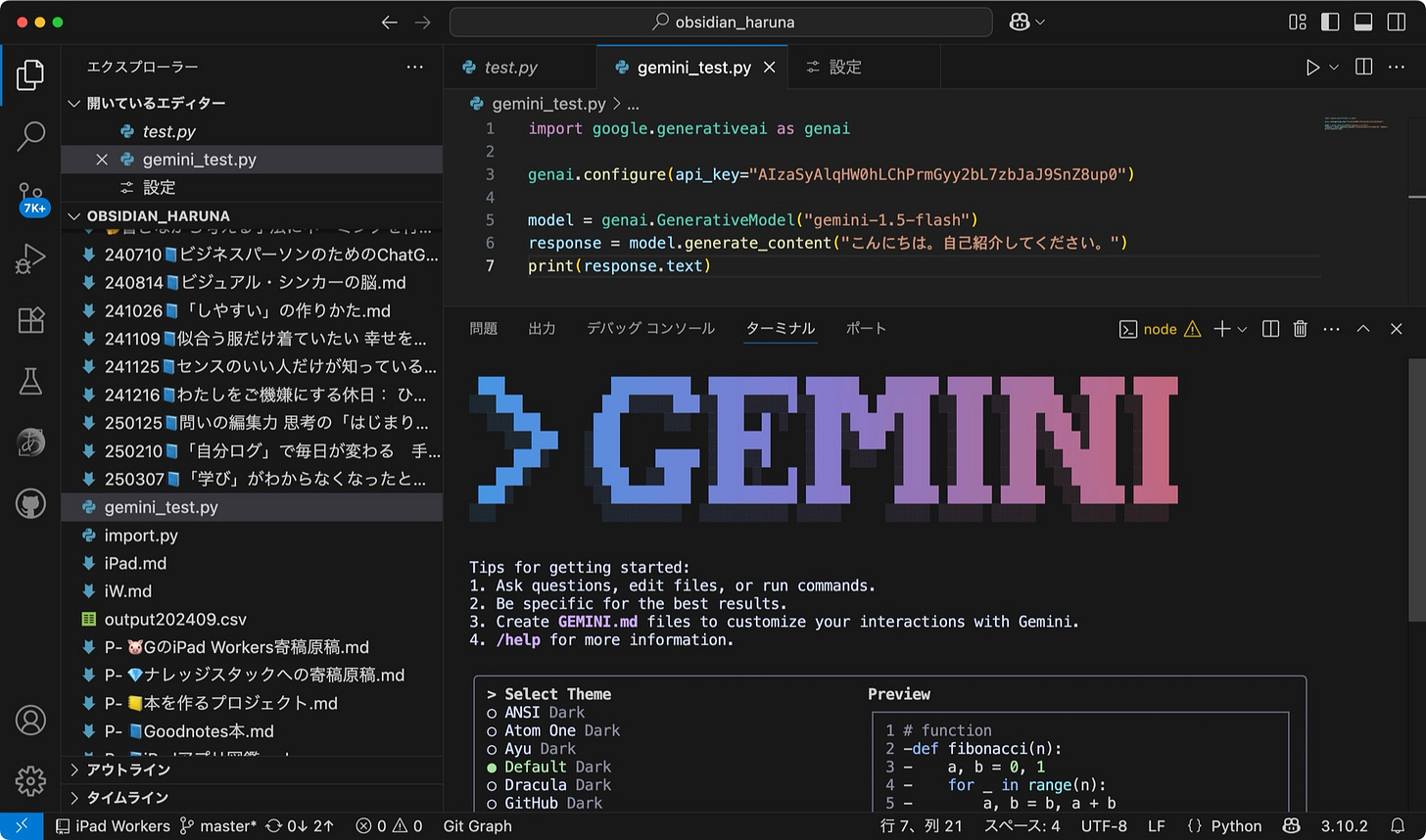
Task: Open new terminal launch profile dropdown
Action: coord(1243,329)
